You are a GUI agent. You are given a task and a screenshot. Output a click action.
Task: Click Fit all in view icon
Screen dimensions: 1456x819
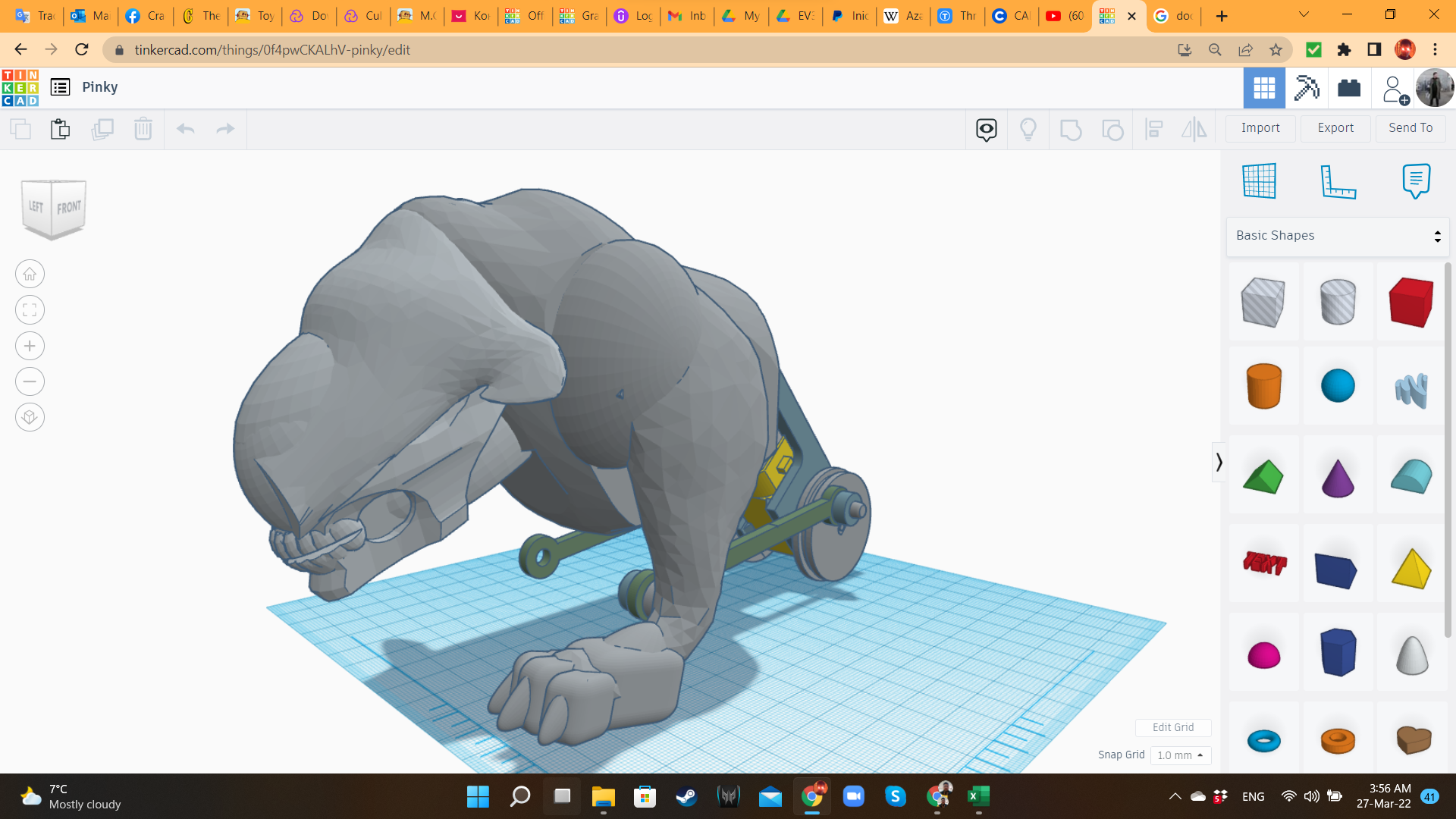30,310
